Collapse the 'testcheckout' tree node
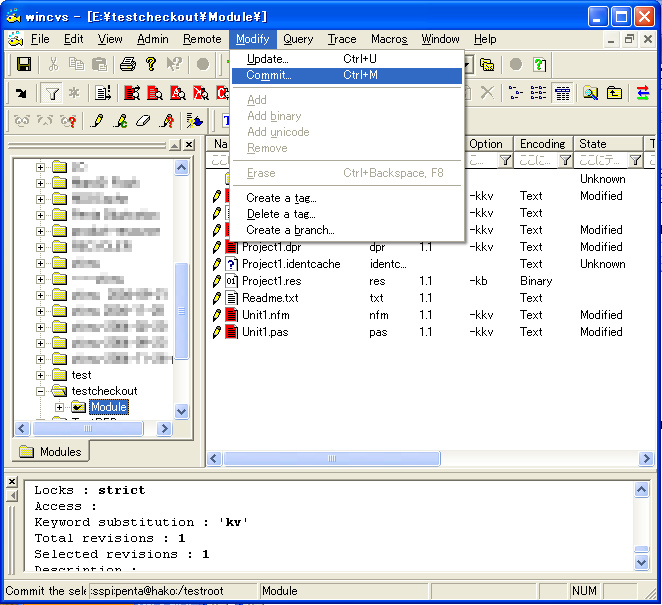This screenshot has height=605, width=662. point(41,391)
